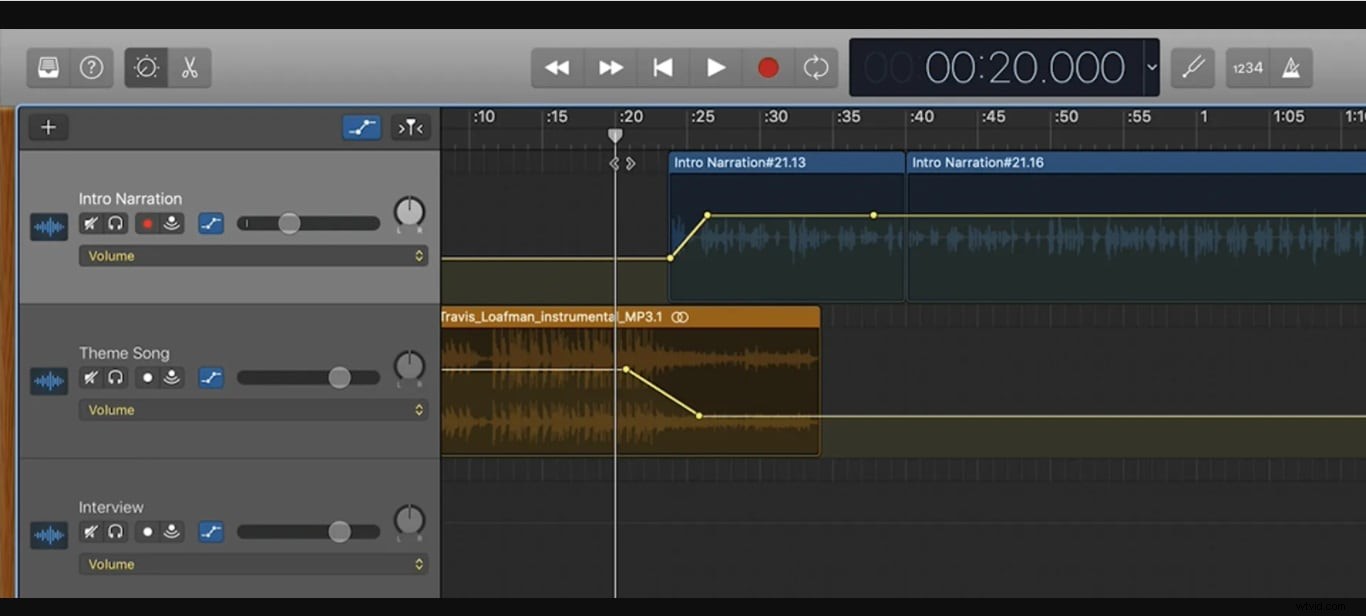This screenshot has height=616, width=1366.
Task: Adjust the Theme Song volume slider
Action: (338, 377)
